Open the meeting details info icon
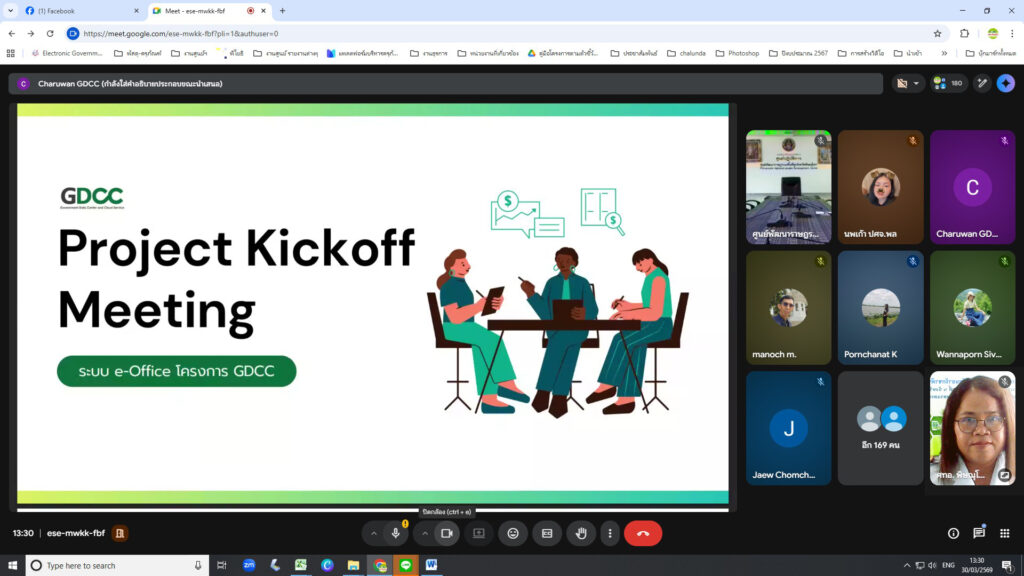 pyautogui.click(x=953, y=534)
